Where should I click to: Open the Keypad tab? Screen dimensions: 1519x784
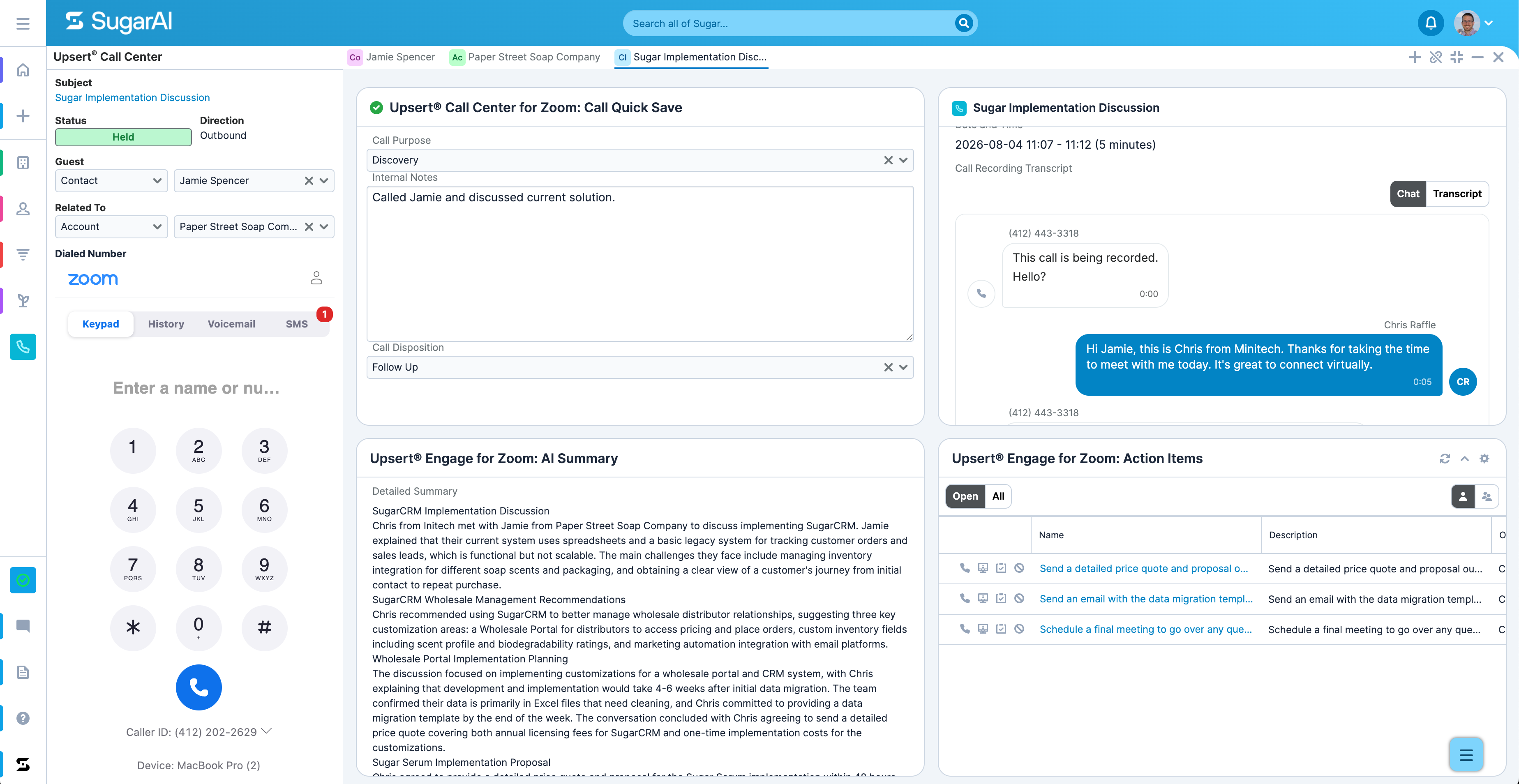click(x=100, y=324)
